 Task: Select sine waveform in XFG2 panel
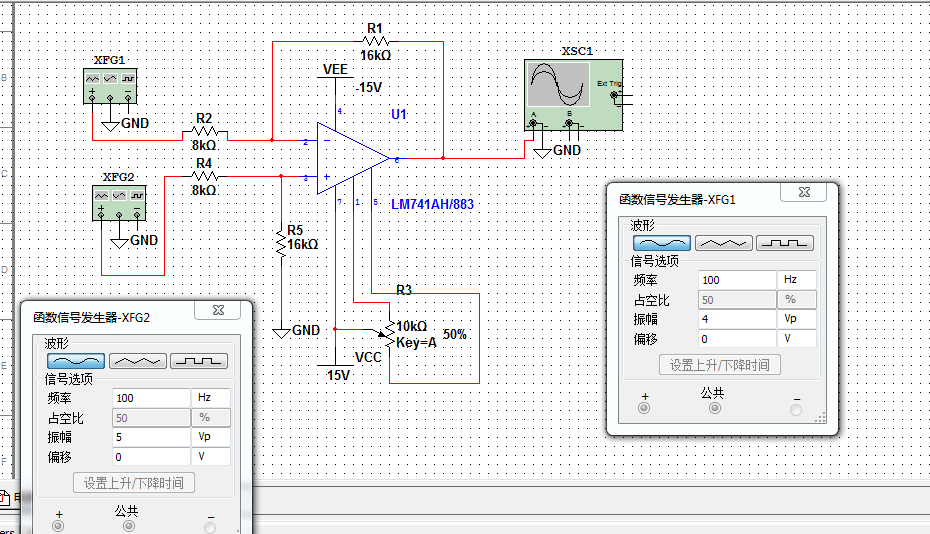pos(76,361)
